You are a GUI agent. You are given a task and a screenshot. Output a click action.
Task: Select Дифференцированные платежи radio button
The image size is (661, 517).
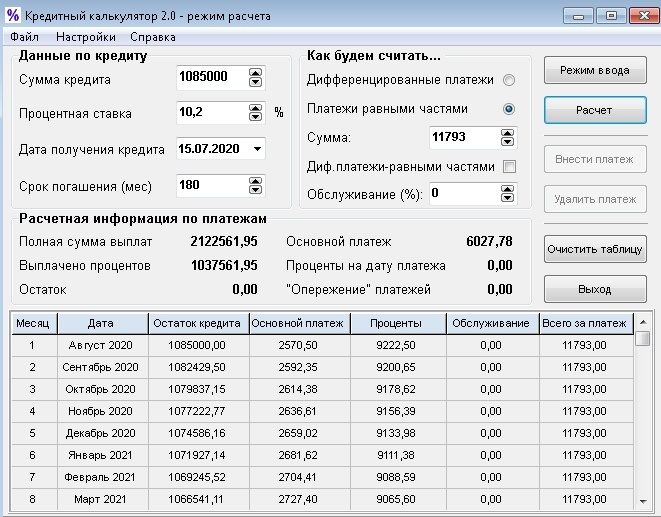click(509, 80)
